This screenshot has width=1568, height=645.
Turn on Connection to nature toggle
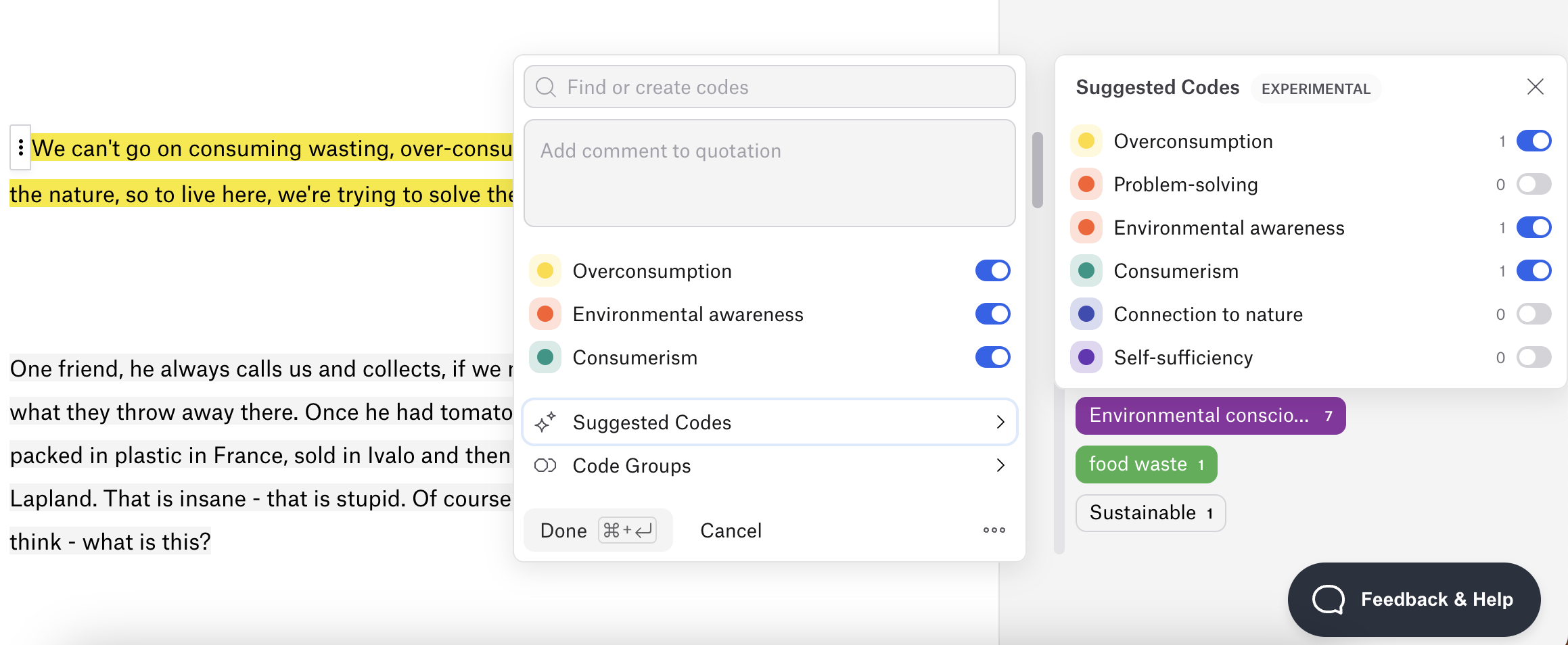[x=1533, y=314]
